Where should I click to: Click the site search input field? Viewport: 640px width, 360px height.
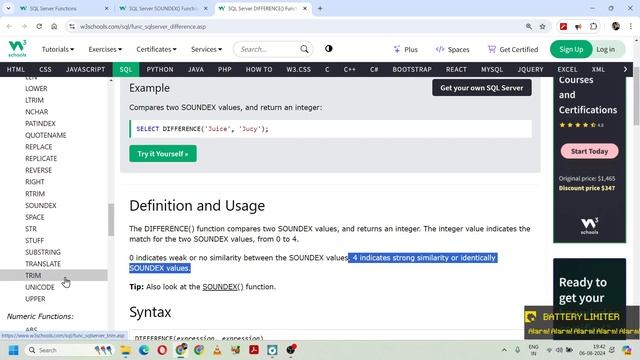pyautogui.click(x=267, y=49)
